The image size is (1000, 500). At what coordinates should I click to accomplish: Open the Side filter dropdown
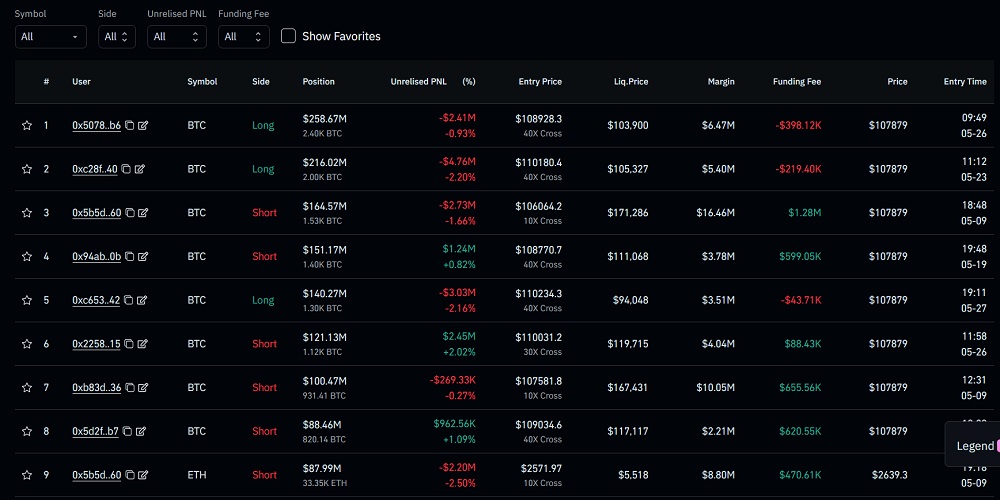[x=116, y=37]
